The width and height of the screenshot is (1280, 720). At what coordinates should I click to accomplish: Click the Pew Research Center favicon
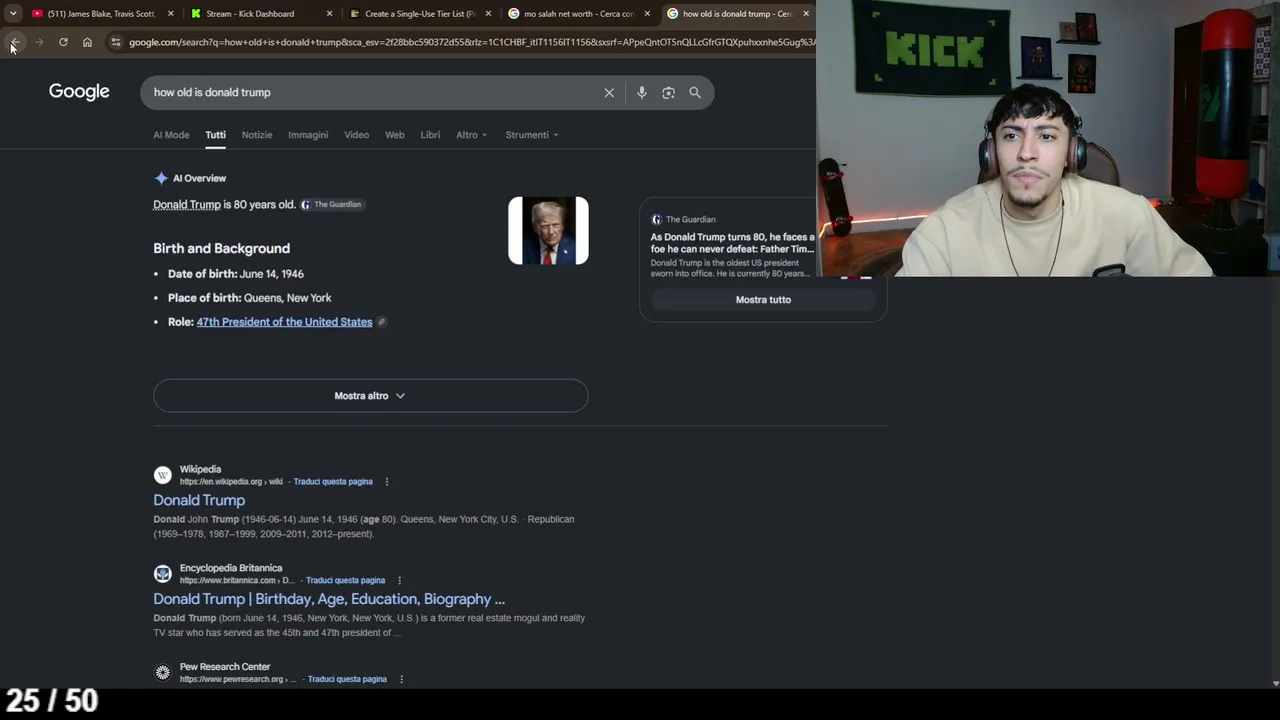(x=162, y=673)
